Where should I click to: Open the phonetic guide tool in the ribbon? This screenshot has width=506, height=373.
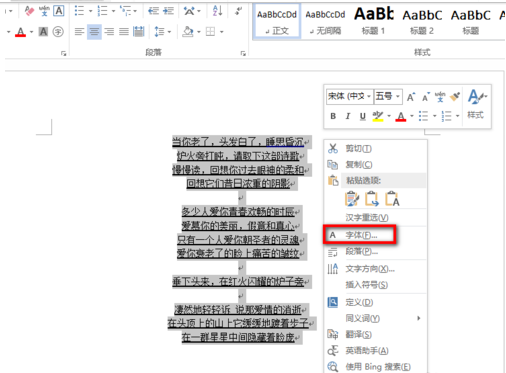point(44,11)
